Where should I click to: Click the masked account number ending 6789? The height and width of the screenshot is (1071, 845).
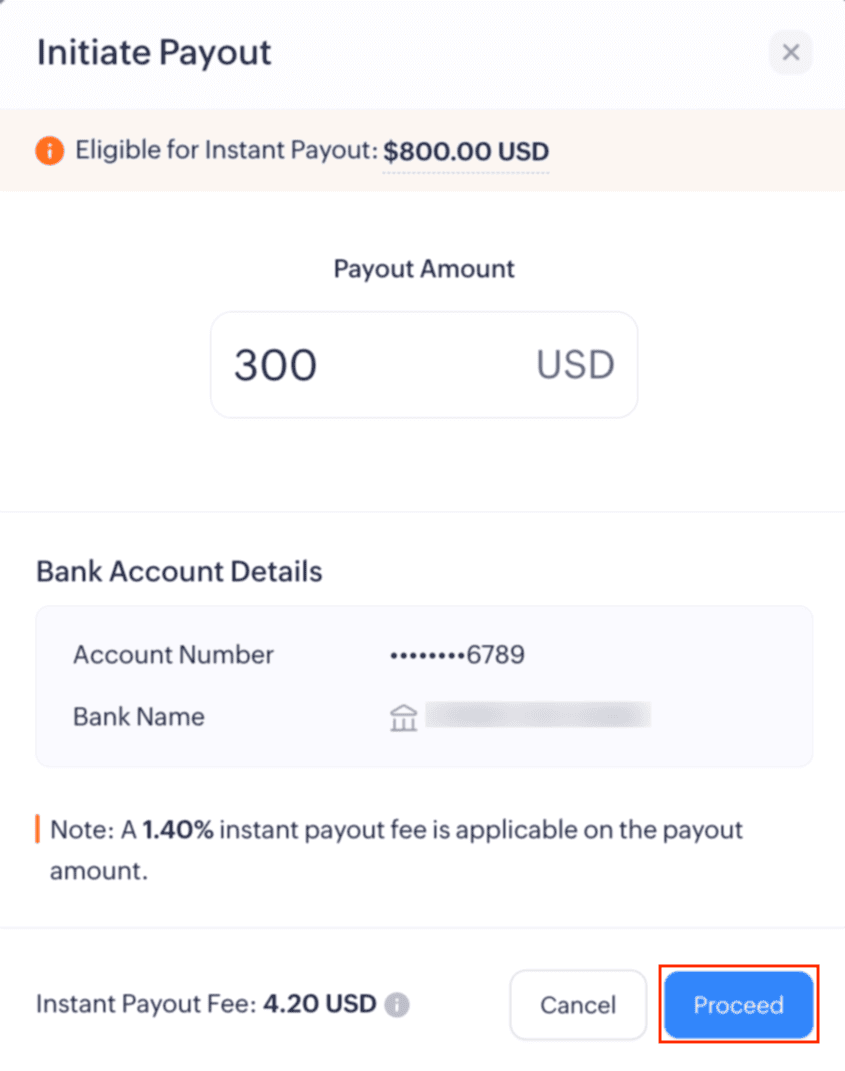pyautogui.click(x=457, y=655)
